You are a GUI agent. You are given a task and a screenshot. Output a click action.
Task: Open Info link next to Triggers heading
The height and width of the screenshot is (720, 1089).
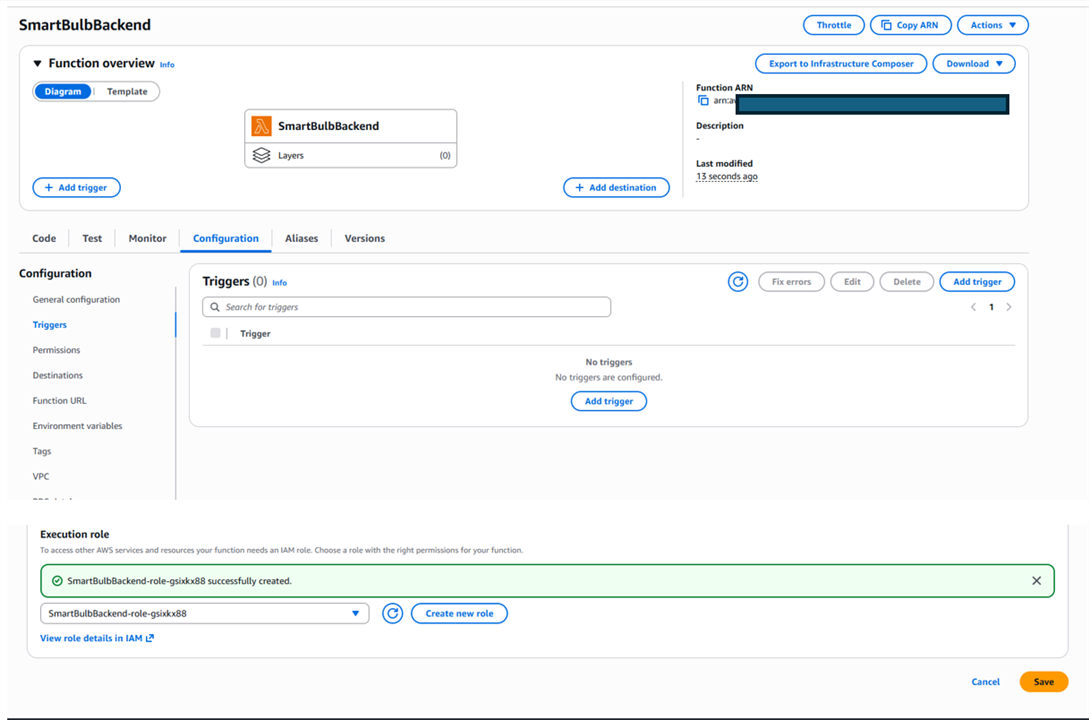click(x=279, y=283)
